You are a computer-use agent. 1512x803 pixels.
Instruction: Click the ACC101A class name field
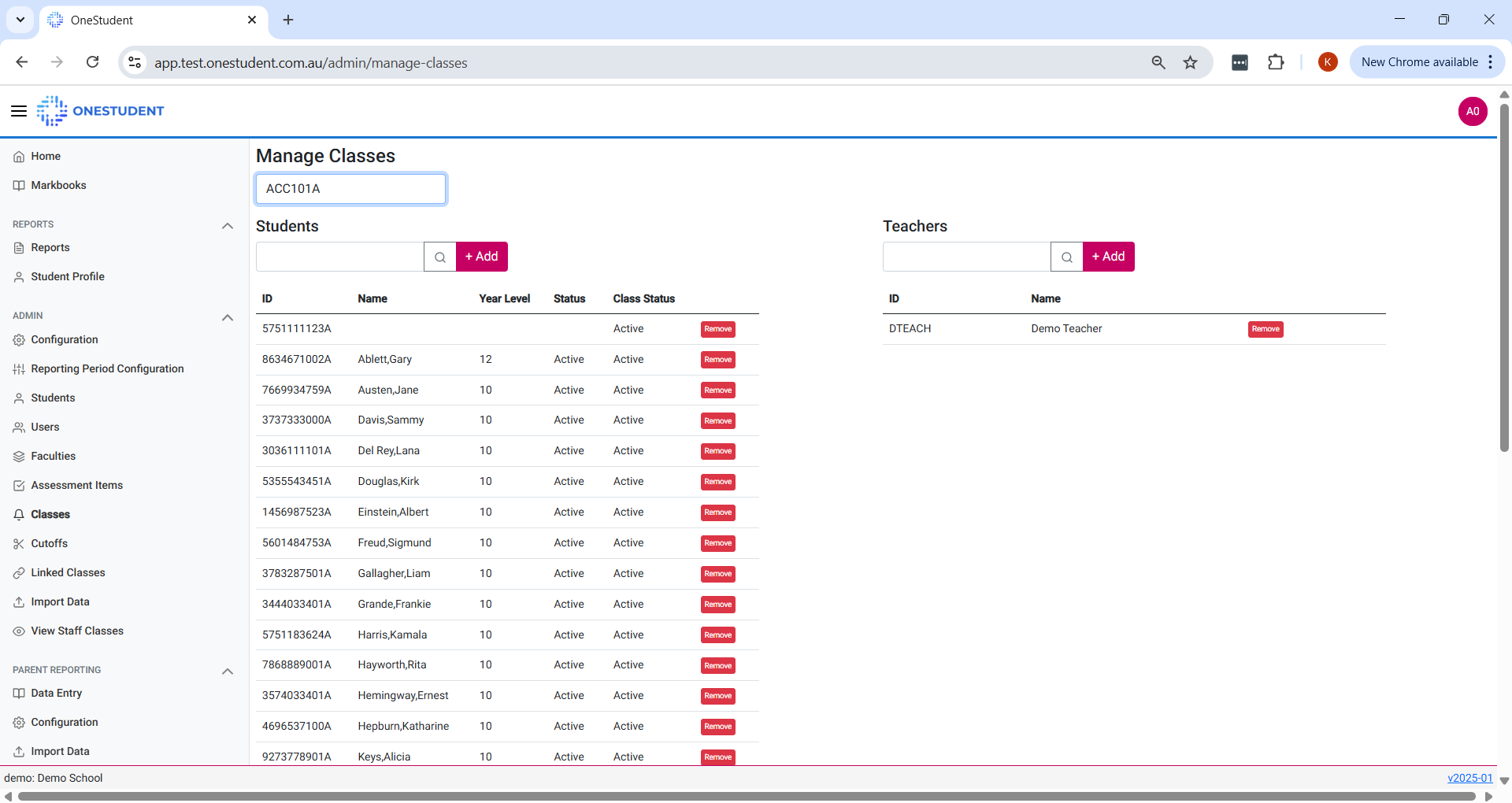point(350,188)
